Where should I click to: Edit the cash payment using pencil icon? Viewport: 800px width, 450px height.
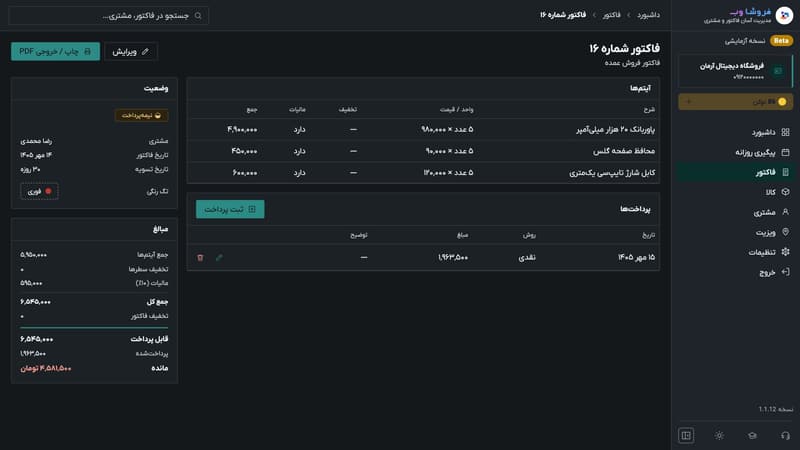[x=219, y=258]
